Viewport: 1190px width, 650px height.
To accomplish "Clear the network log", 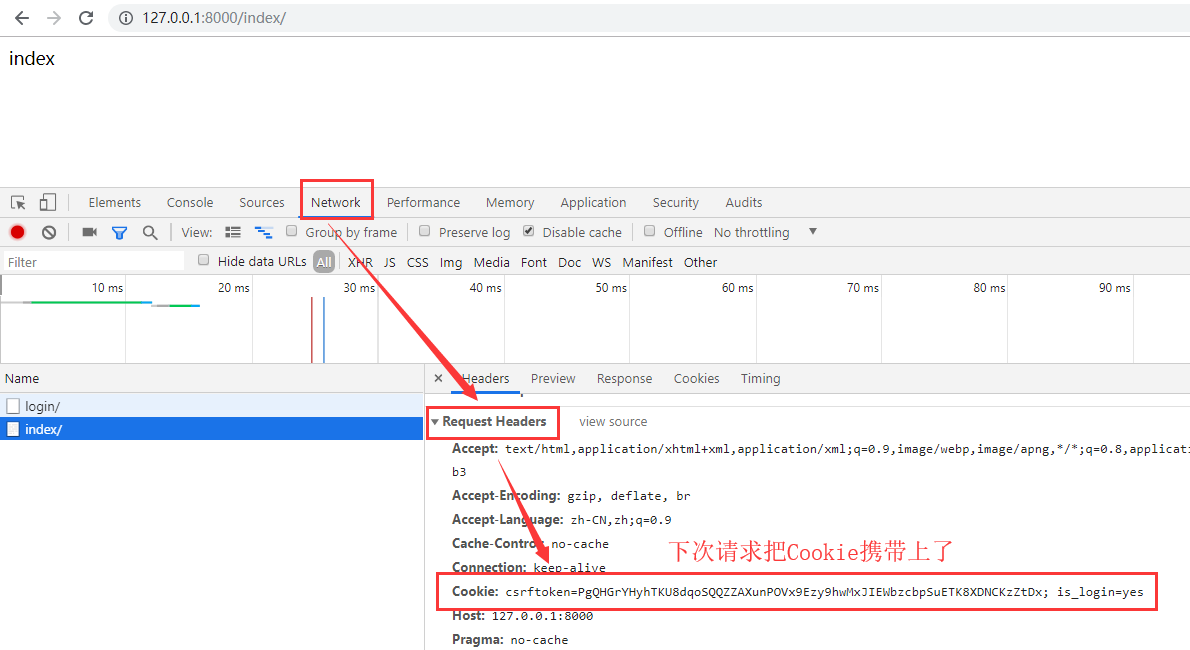I will pos(49,232).
